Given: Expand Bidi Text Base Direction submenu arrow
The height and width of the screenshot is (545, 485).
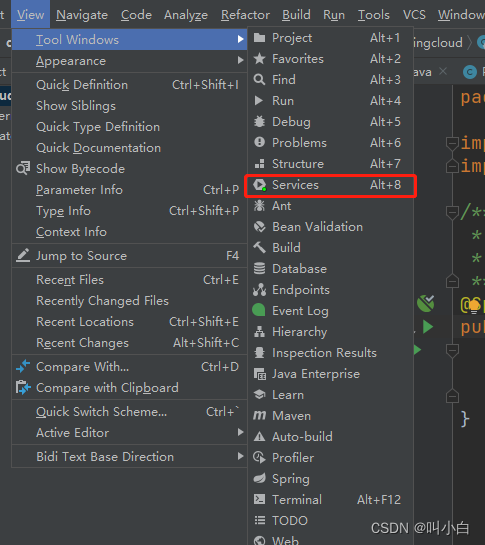Looking at the screenshot, I should click(240, 456).
